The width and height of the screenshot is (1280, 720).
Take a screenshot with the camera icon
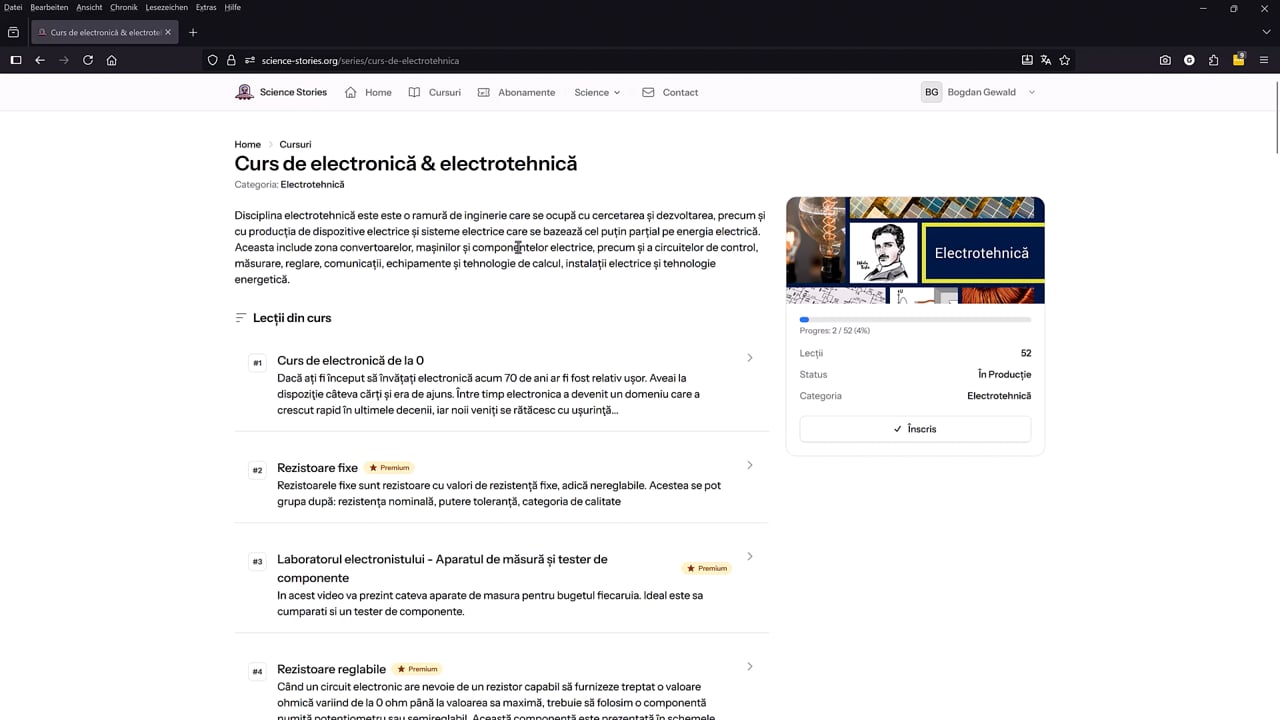(1165, 60)
